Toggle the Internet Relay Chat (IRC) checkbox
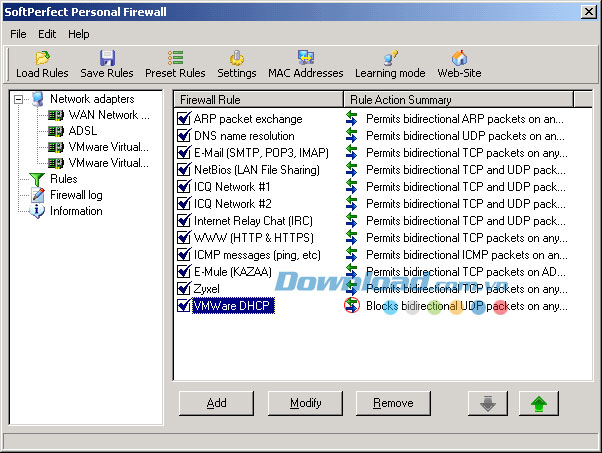The height and width of the screenshot is (453, 602). [184, 220]
